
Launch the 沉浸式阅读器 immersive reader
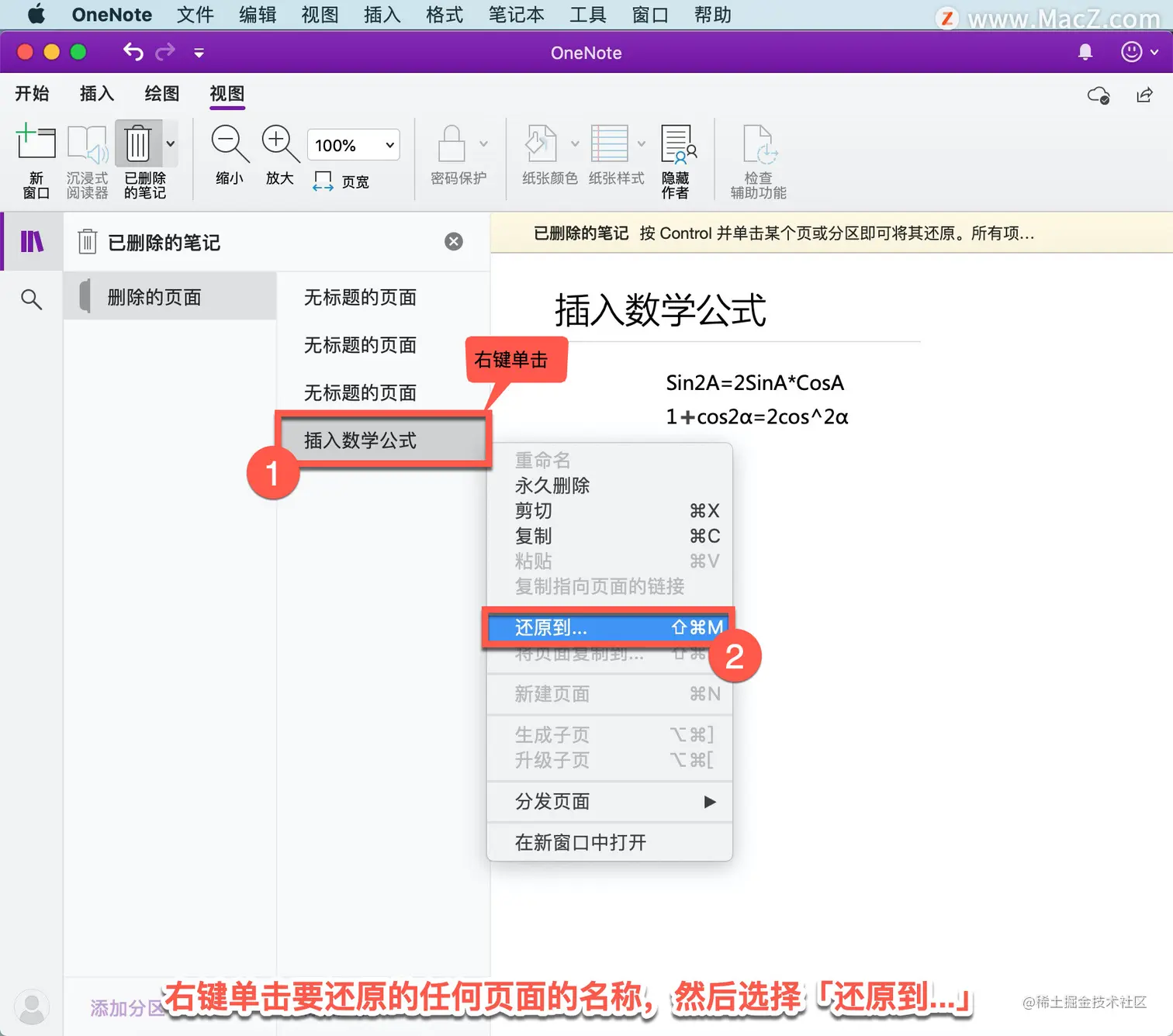coord(87,161)
